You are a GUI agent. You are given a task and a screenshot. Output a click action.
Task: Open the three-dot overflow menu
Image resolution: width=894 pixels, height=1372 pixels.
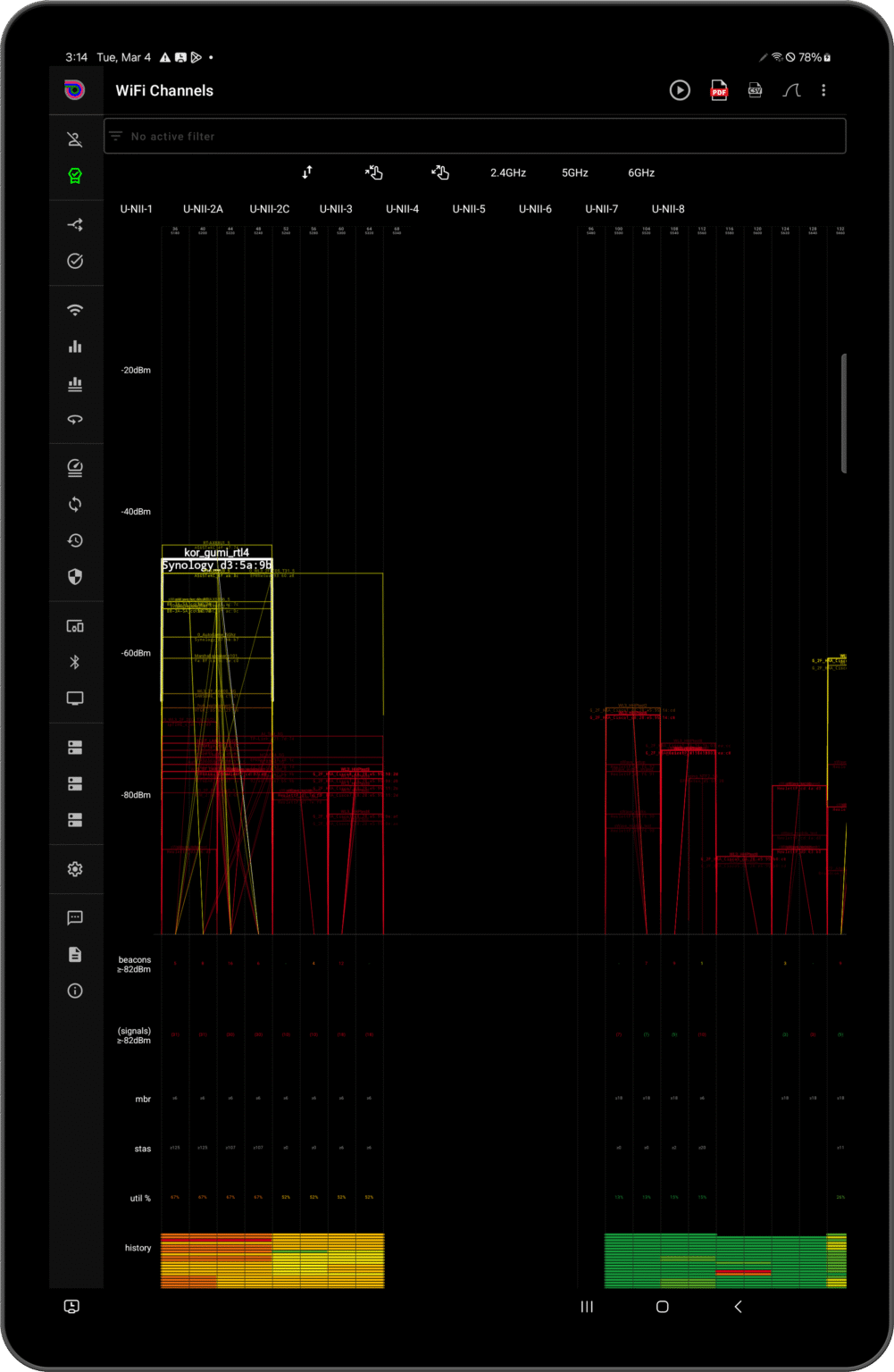tap(823, 90)
